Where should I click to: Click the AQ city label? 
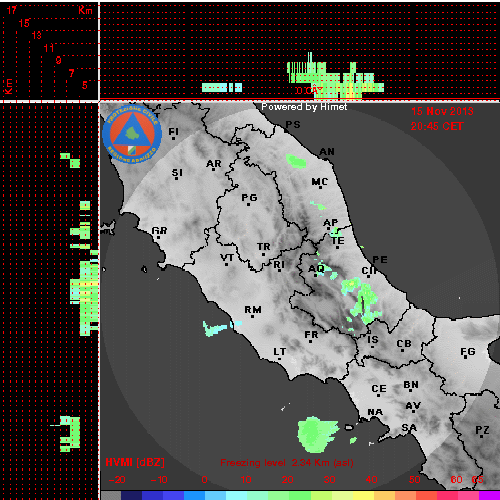[x=316, y=269]
